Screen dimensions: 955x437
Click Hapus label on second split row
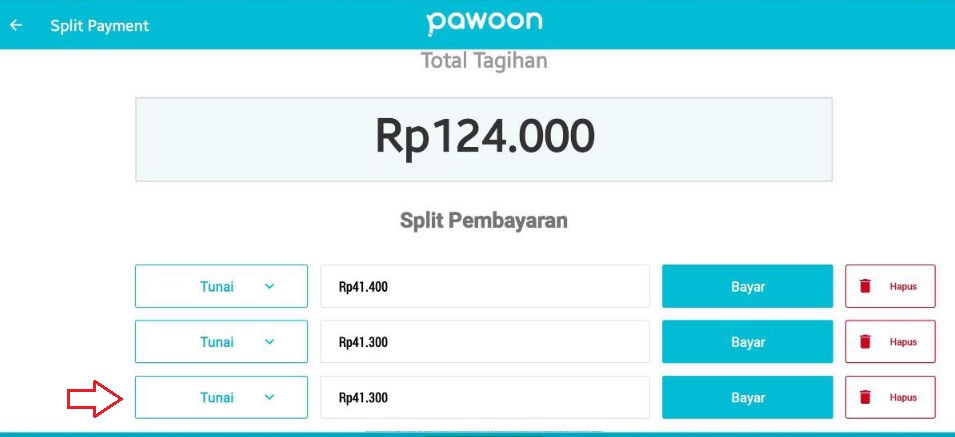[x=903, y=342]
